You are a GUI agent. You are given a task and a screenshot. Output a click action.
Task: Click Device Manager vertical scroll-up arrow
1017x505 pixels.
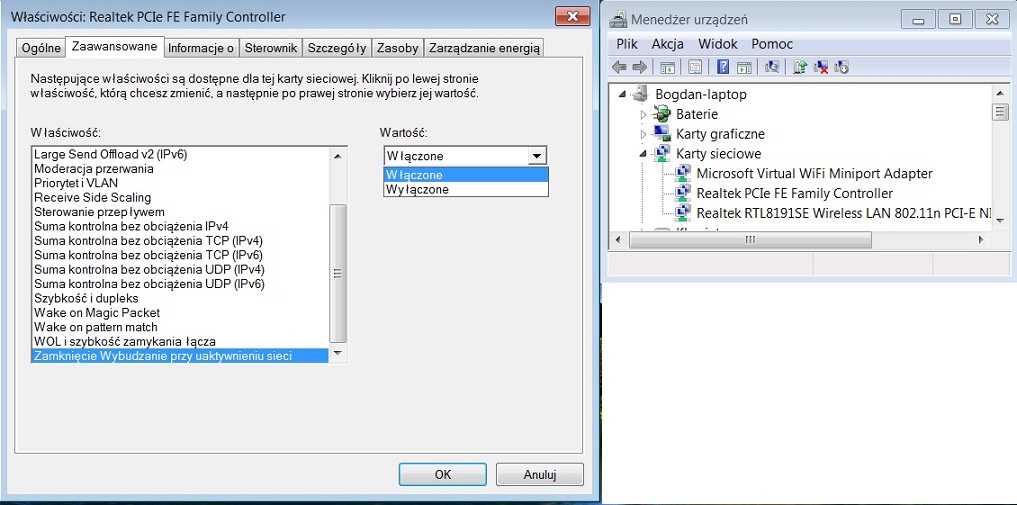(999, 94)
